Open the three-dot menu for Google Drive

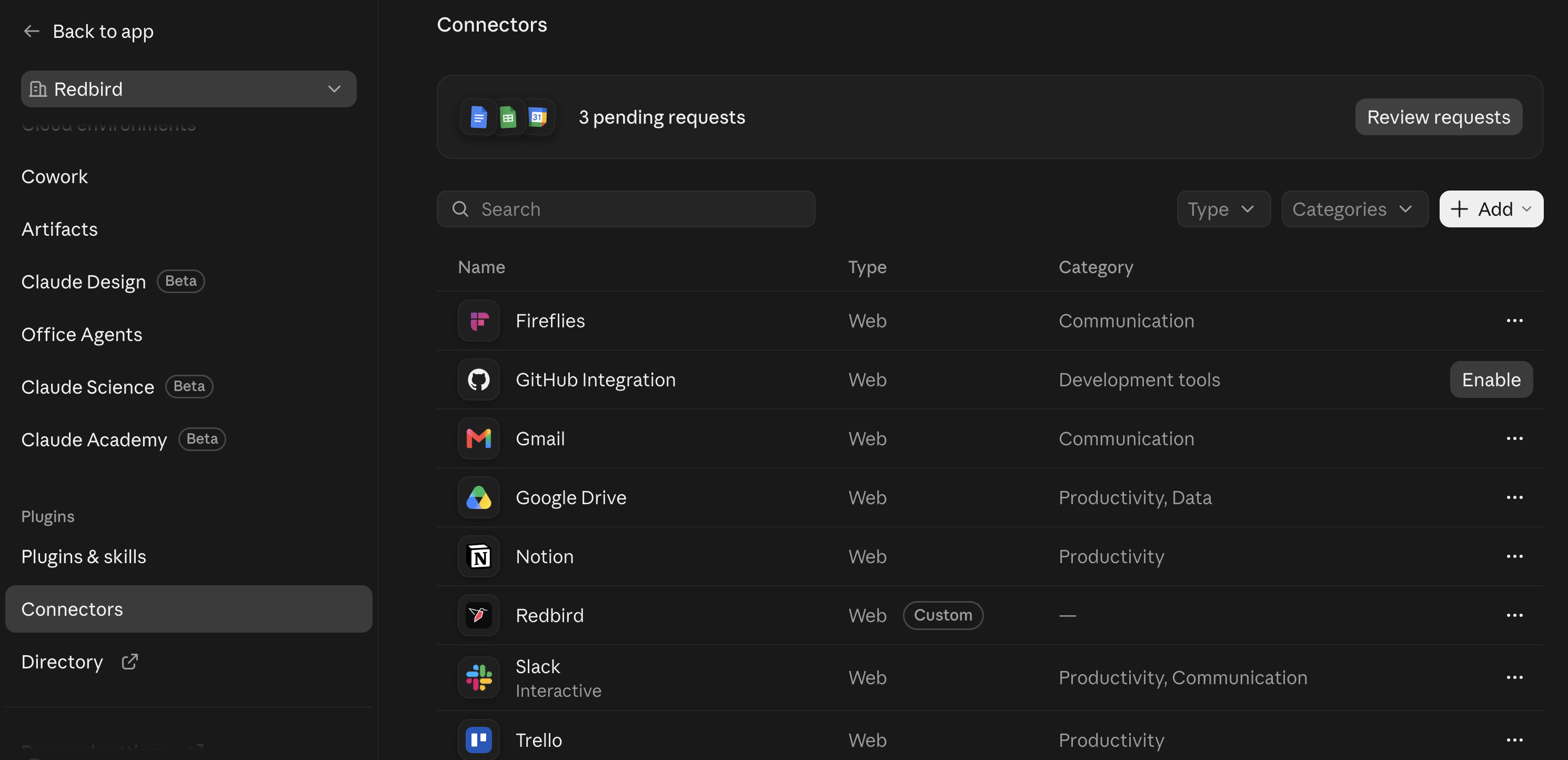pyautogui.click(x=1514, y=497)
